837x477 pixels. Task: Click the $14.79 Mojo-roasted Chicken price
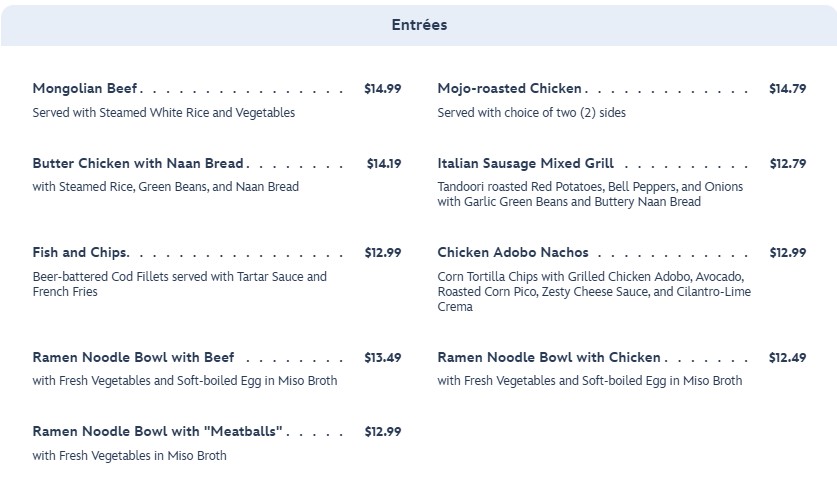pyautogui.click(x=787, y=89)
